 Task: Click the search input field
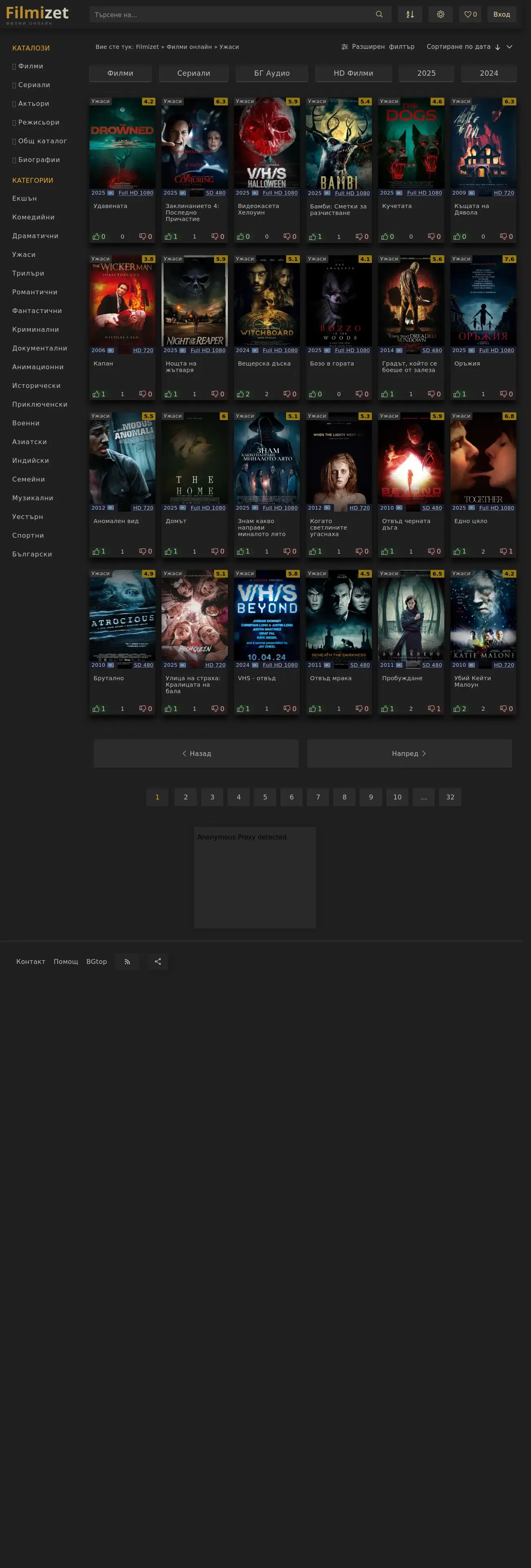(231, 15)
